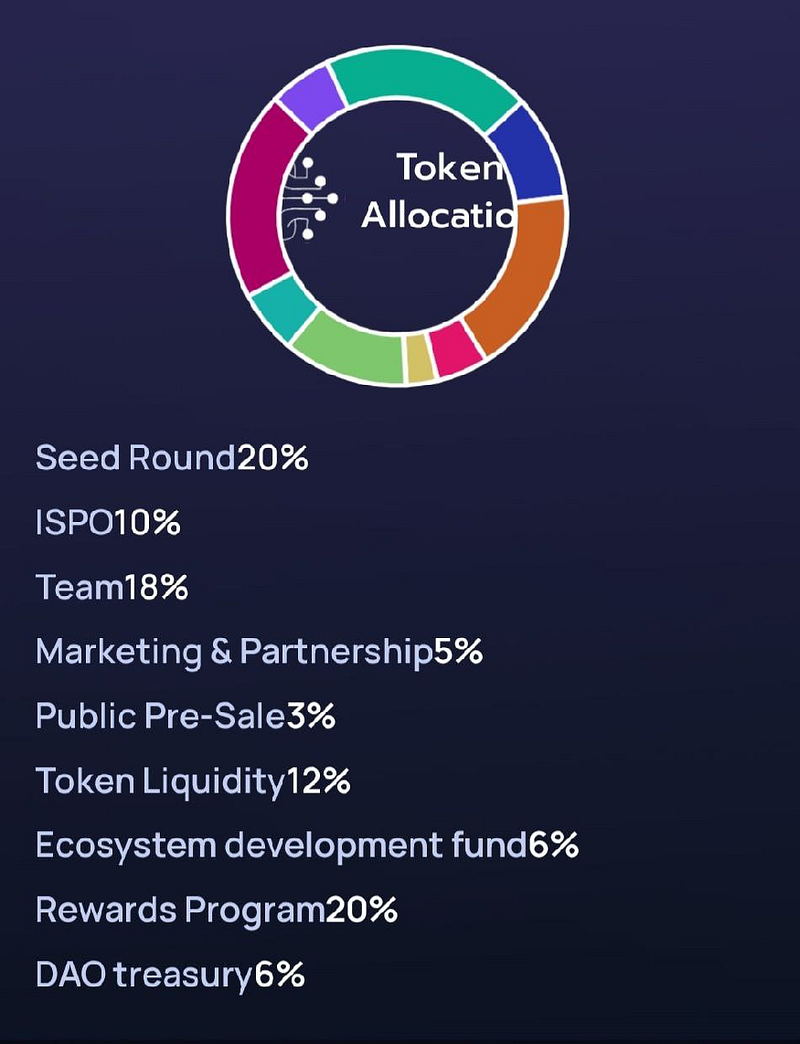Click Marketing & Partnership 5% entry
800x1044 pixels.
[x=259, y=652]
